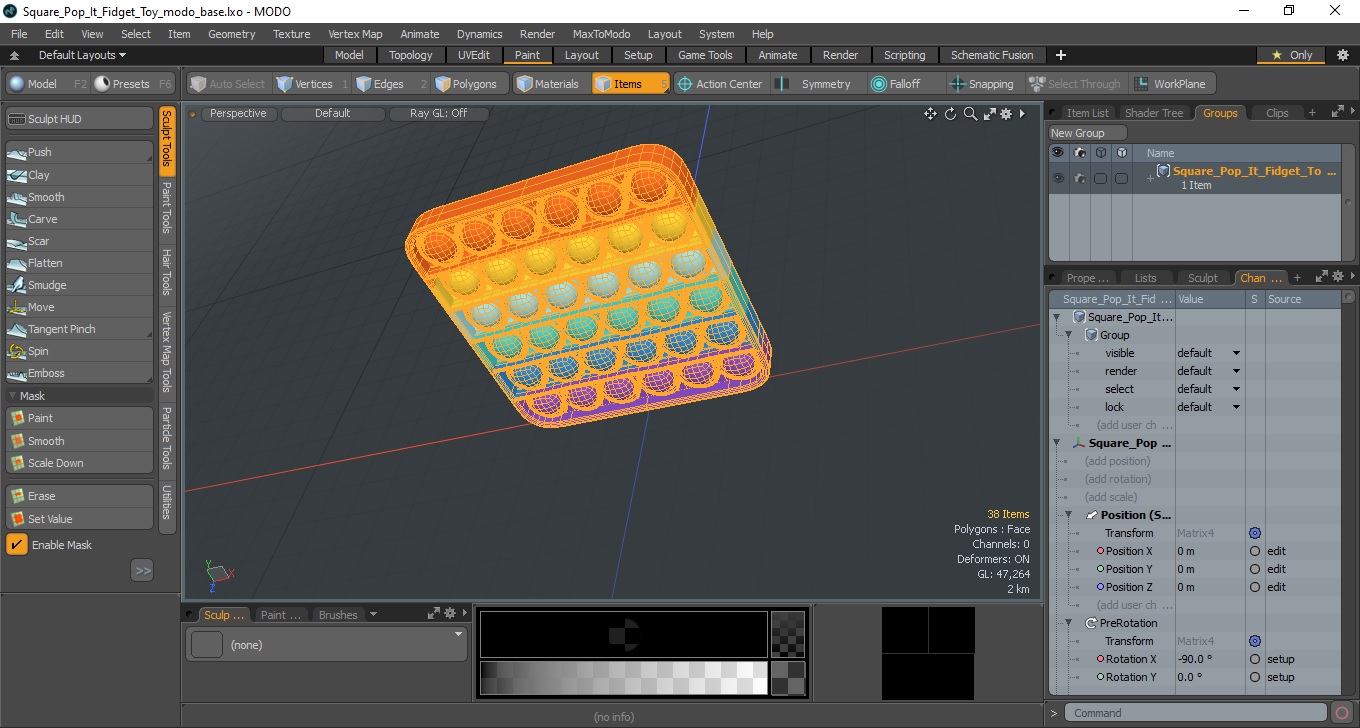Viewport: 1360px width, 728px height.
Task: Choose the Spin tool
Action: (x=80, y=351)
